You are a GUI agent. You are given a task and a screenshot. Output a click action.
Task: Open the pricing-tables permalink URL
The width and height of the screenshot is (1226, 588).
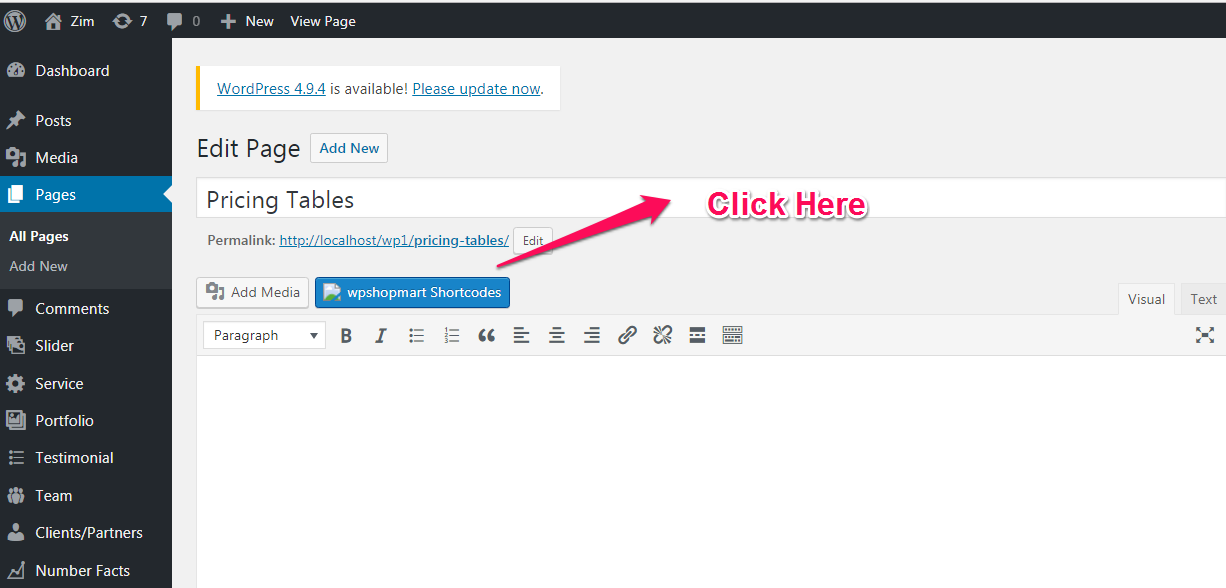point(394,240)
